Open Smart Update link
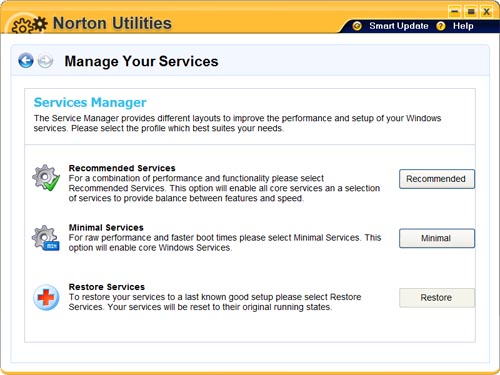Screen dimensions: 500x375 (x=399, y=26)
